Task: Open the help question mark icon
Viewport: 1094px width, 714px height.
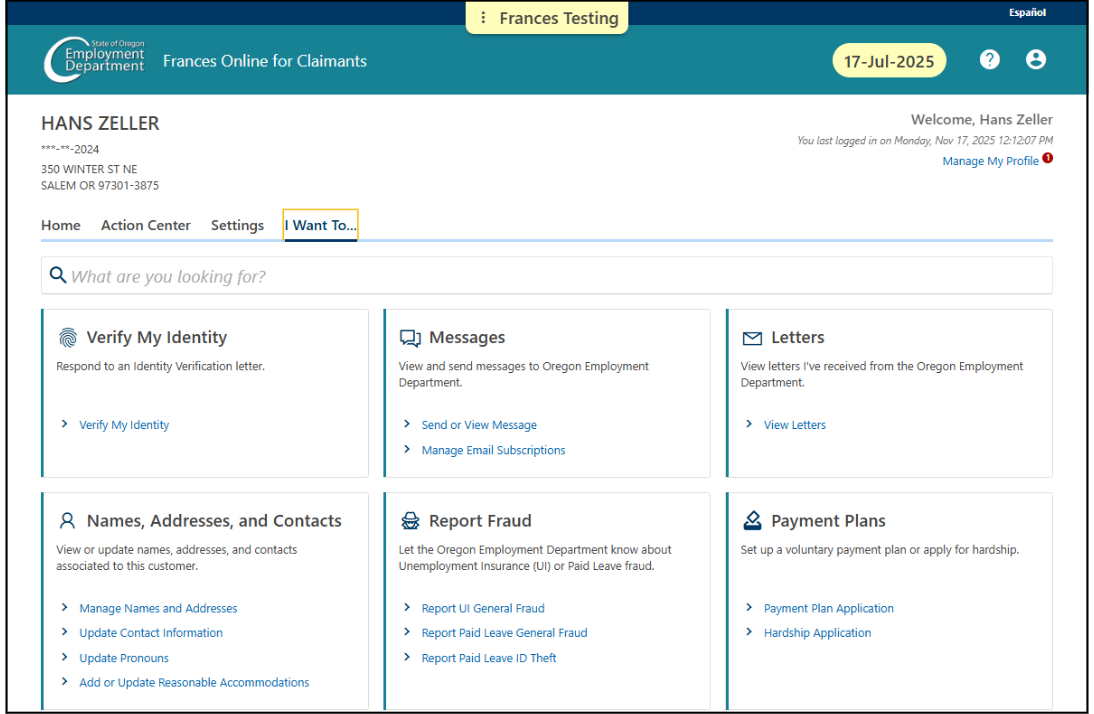Action: [x=989, y=59]
